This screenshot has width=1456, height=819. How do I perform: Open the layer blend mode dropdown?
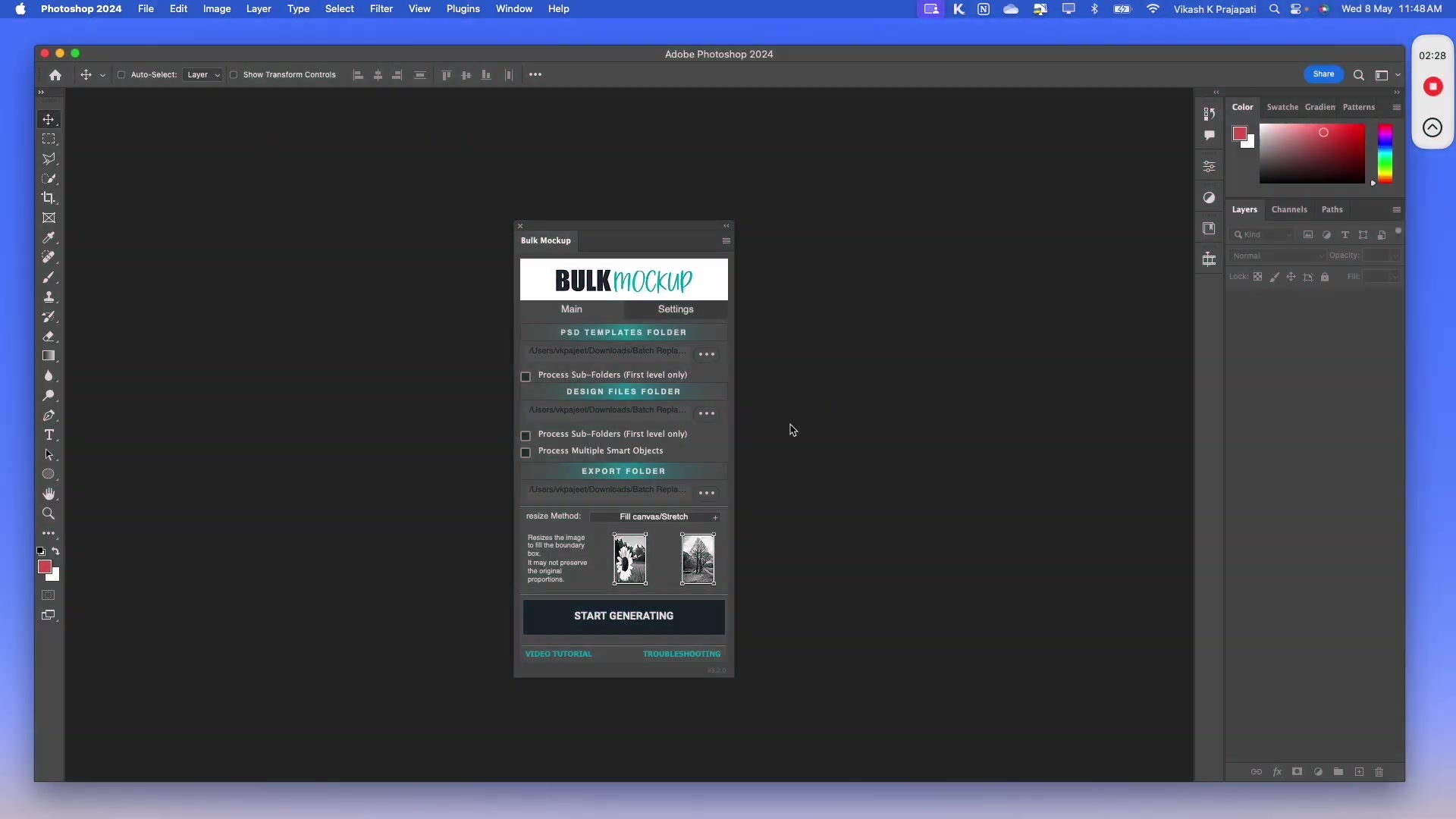pyautogui.click(x=1276, y=256)
